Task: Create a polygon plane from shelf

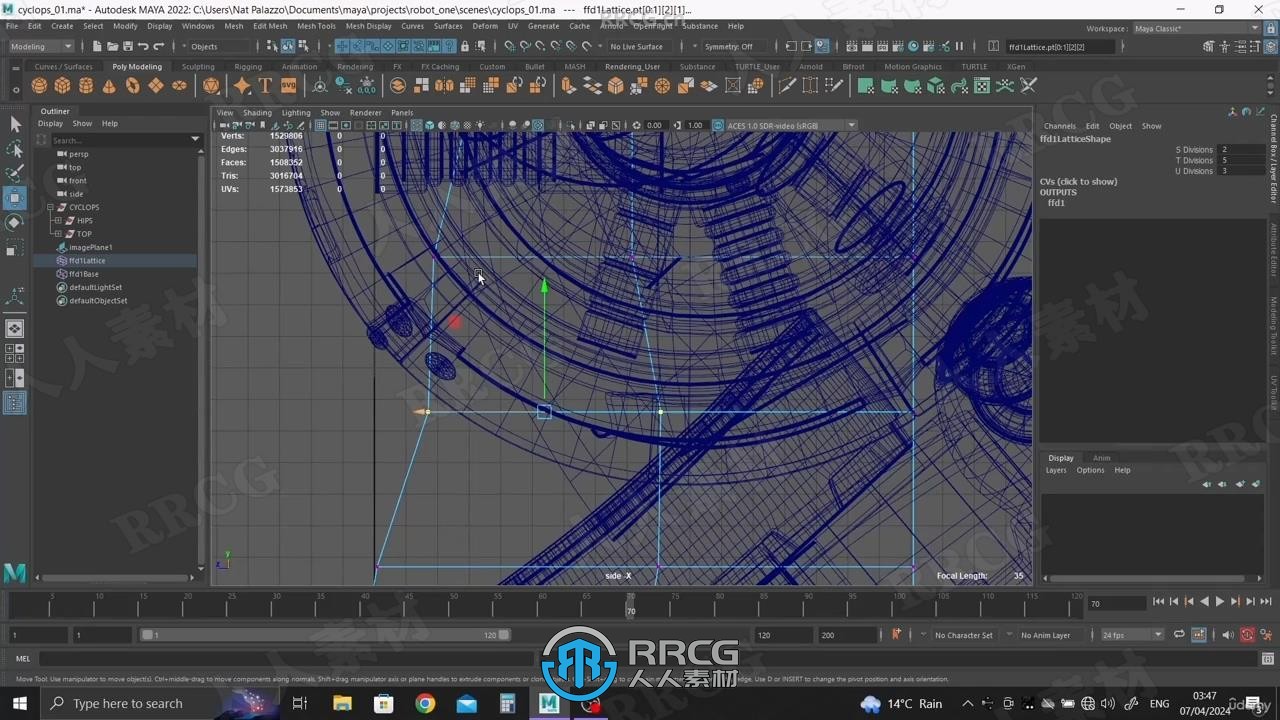Action: pos(156,86)
